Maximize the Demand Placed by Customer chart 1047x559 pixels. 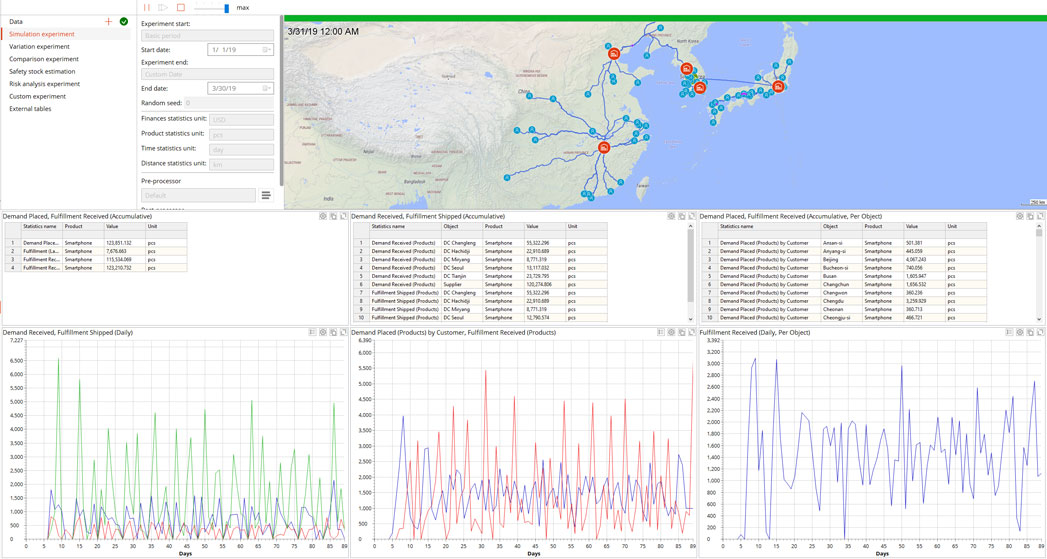click(692, 332)
